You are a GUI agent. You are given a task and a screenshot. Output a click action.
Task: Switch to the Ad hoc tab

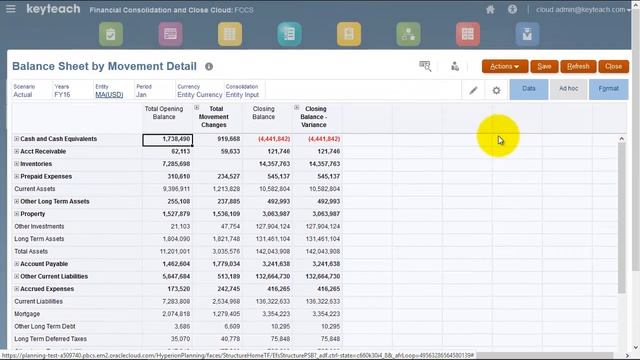tap(569, 89)
